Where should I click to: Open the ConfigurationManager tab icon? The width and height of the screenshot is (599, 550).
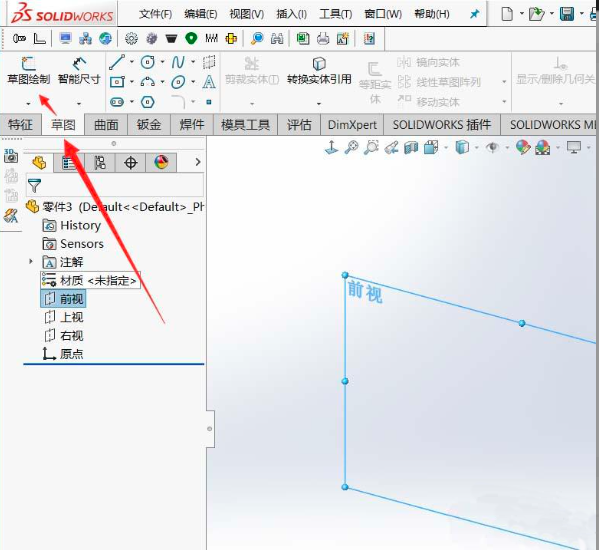[x=100, y=163]
